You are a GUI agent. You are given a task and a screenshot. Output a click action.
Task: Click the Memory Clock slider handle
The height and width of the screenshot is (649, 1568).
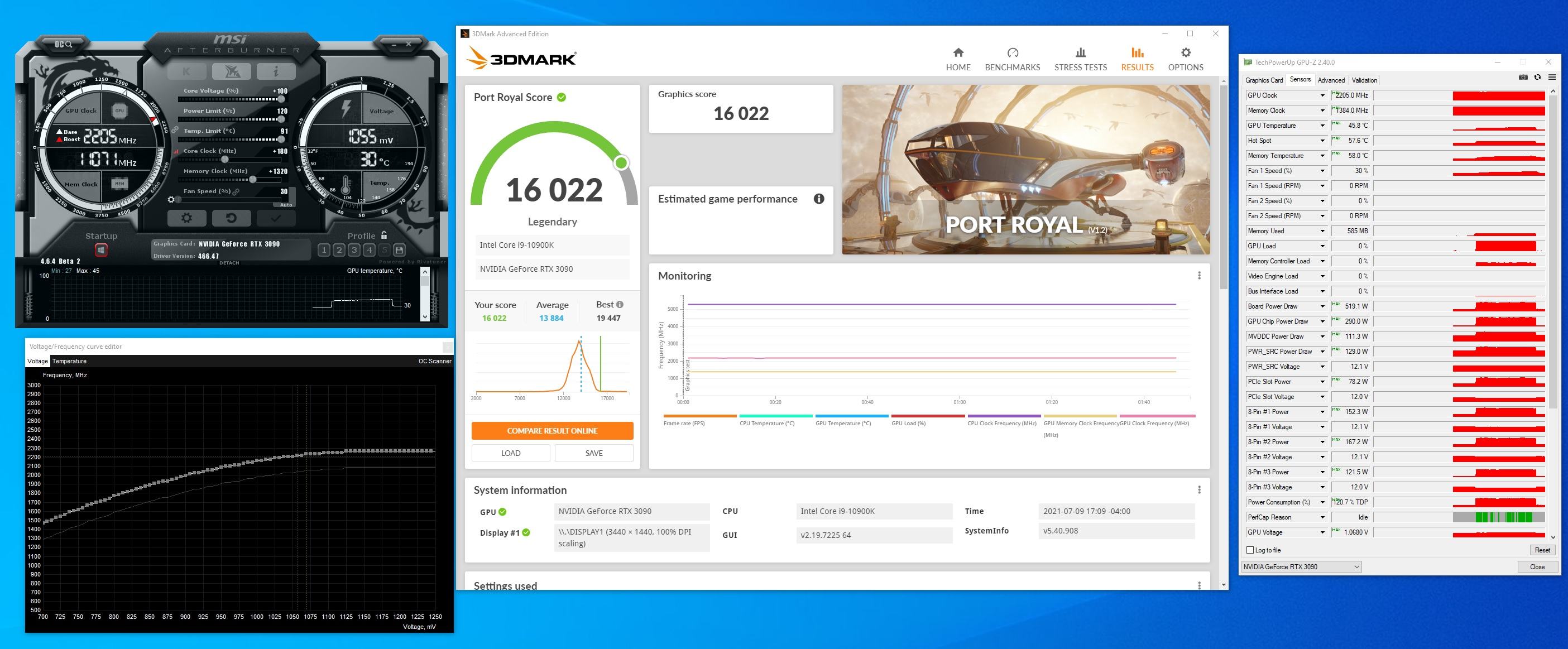[x=253, y=180]
